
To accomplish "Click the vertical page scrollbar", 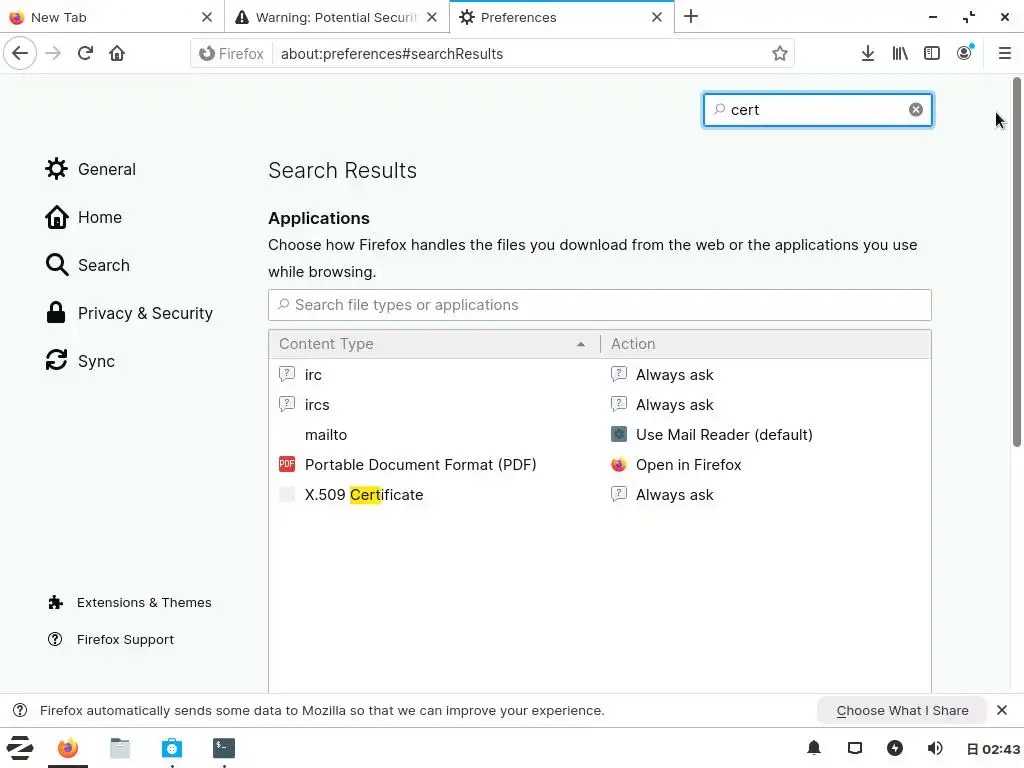I will [1017, 260].
